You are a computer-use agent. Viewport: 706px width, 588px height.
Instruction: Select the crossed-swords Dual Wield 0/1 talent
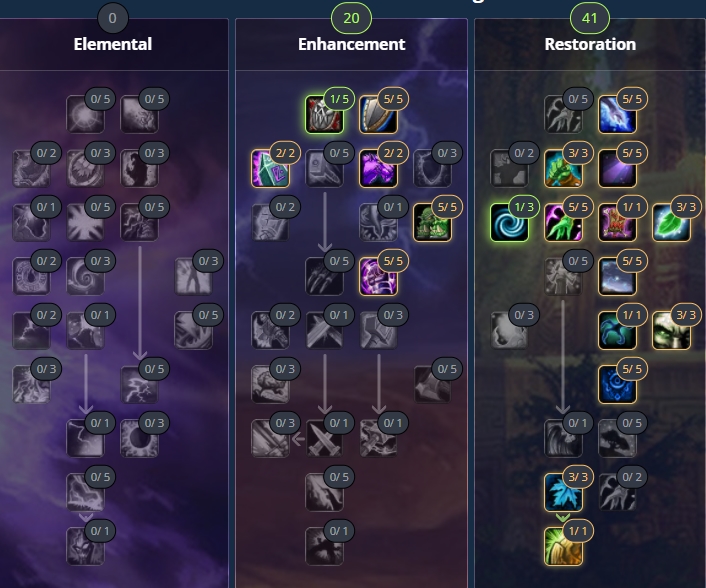(x=324, y=439)
